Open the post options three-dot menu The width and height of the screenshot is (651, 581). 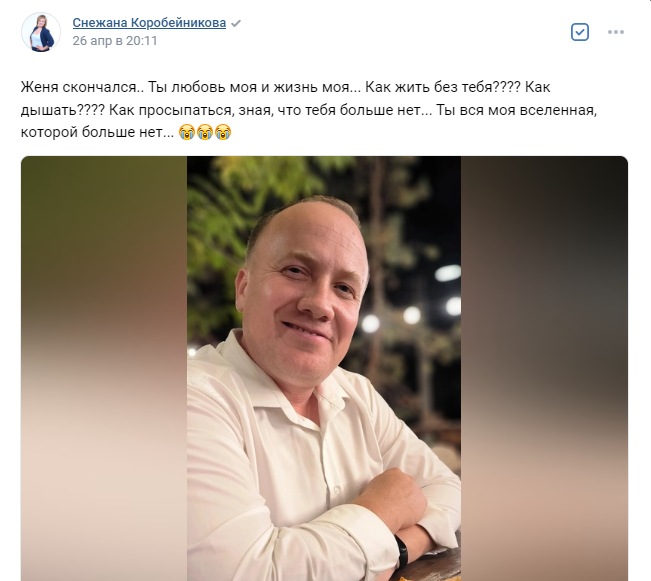coord(616,32)
